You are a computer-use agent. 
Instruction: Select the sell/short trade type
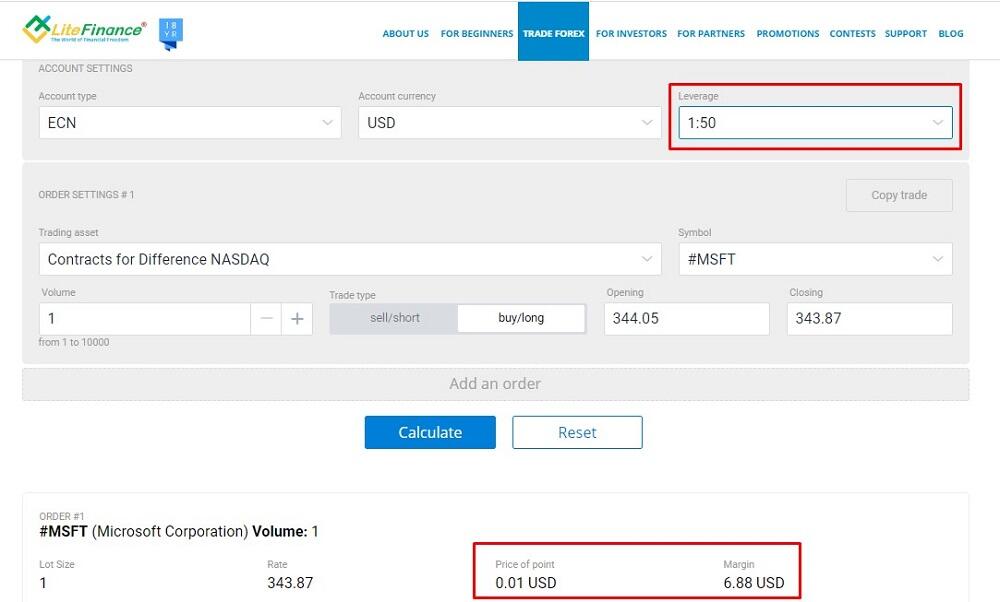click(x=394, y=318)
